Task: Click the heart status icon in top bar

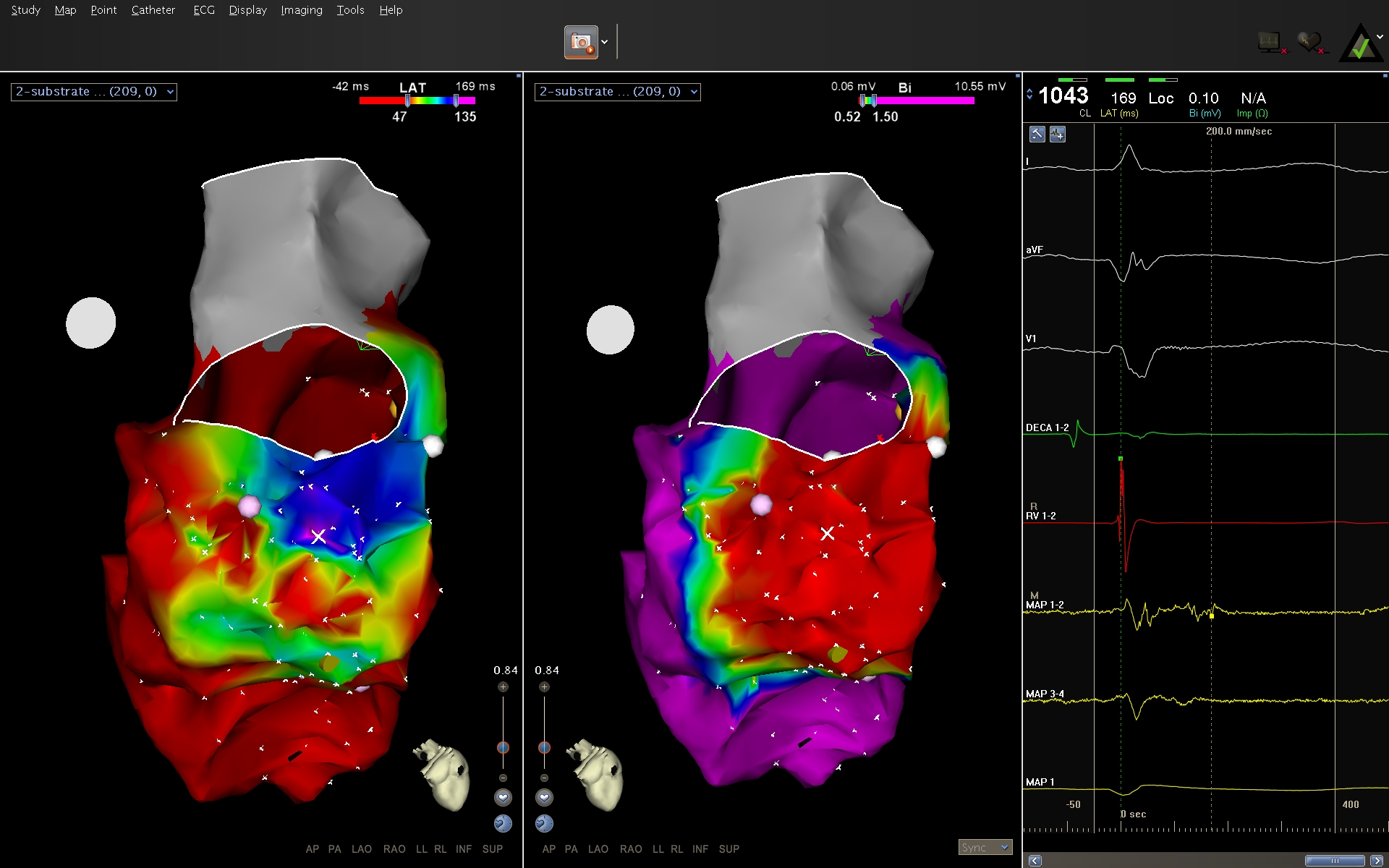Action: pos(1309,43)
